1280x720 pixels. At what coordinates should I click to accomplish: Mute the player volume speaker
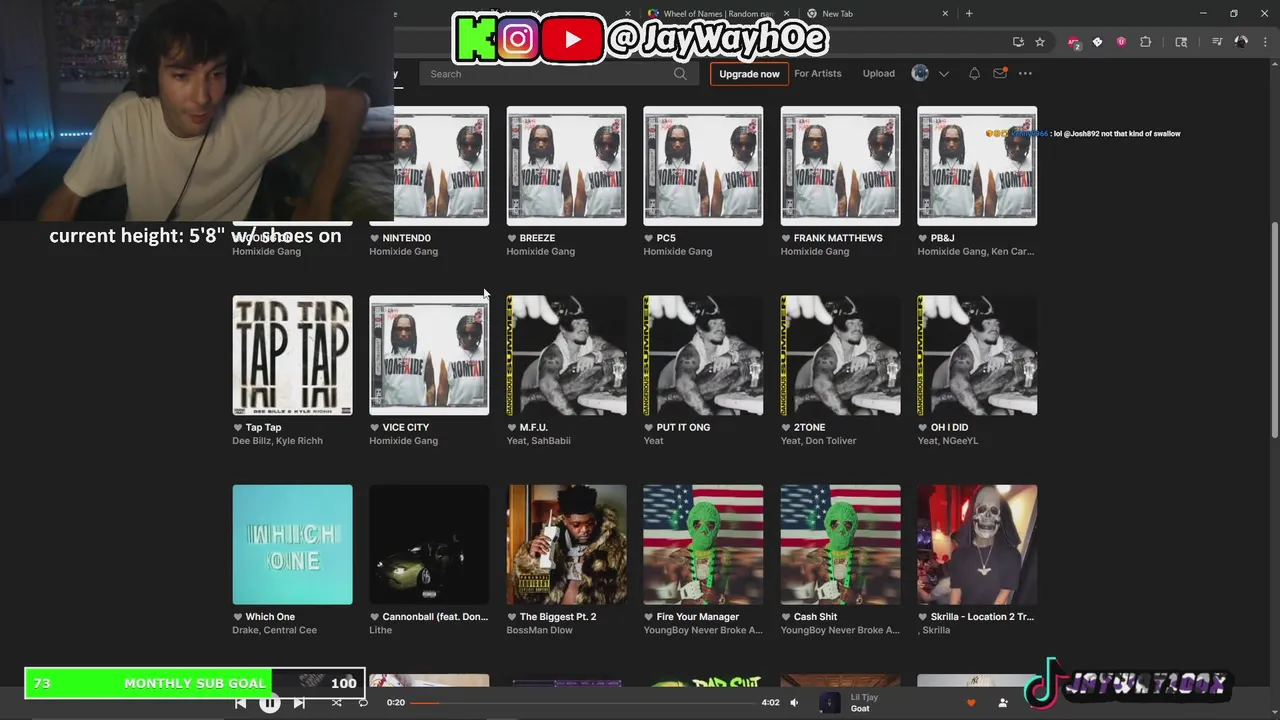794,703
